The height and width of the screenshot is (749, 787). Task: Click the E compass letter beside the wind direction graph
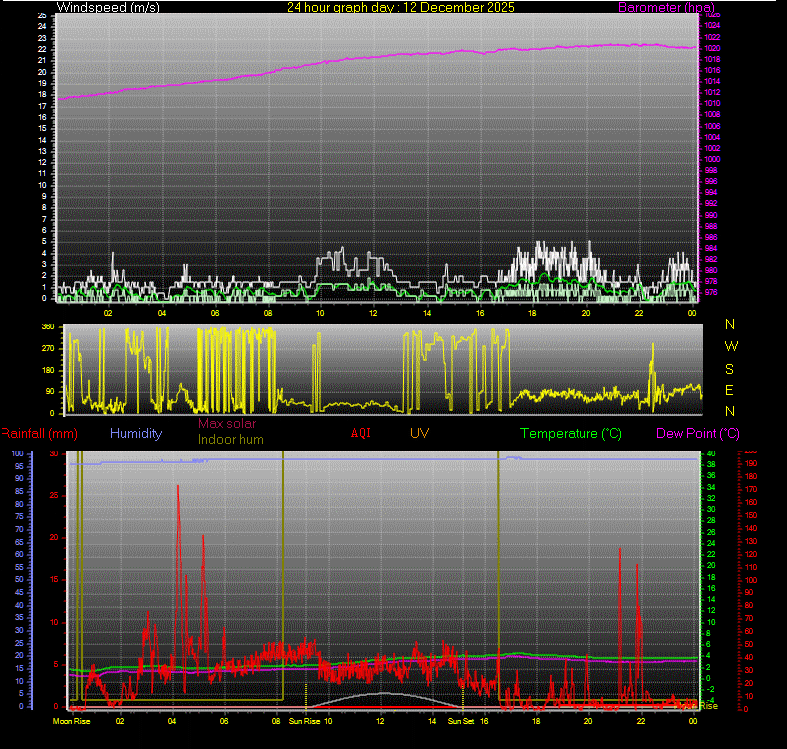pos(729,391)
